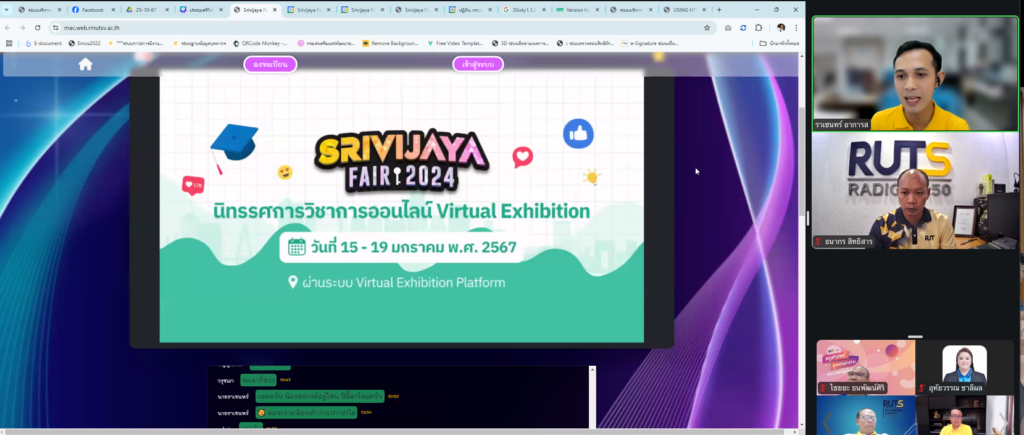
Task: Select the yellow-shirt speaker video tile
Action: click(x=915, y=74)
